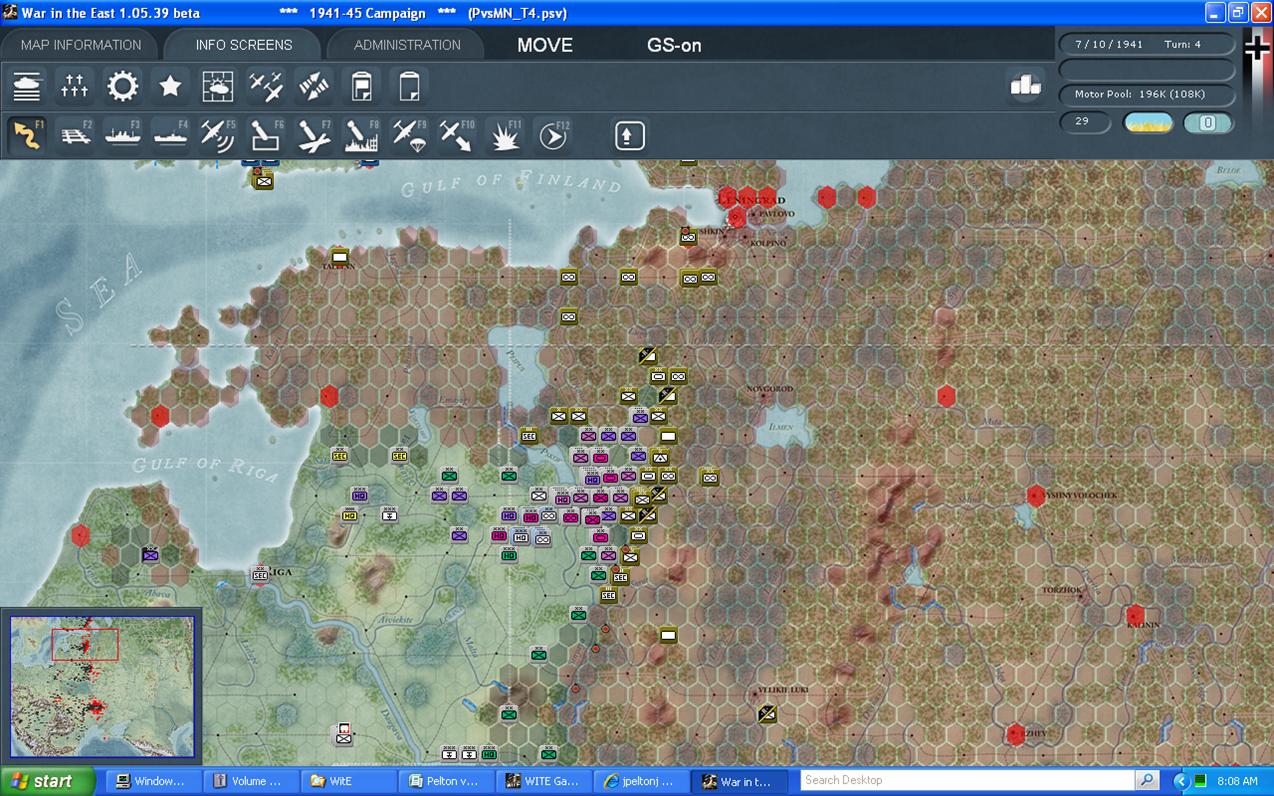
Task: Select Air Recon mode F5
Action: pos(218,135)
